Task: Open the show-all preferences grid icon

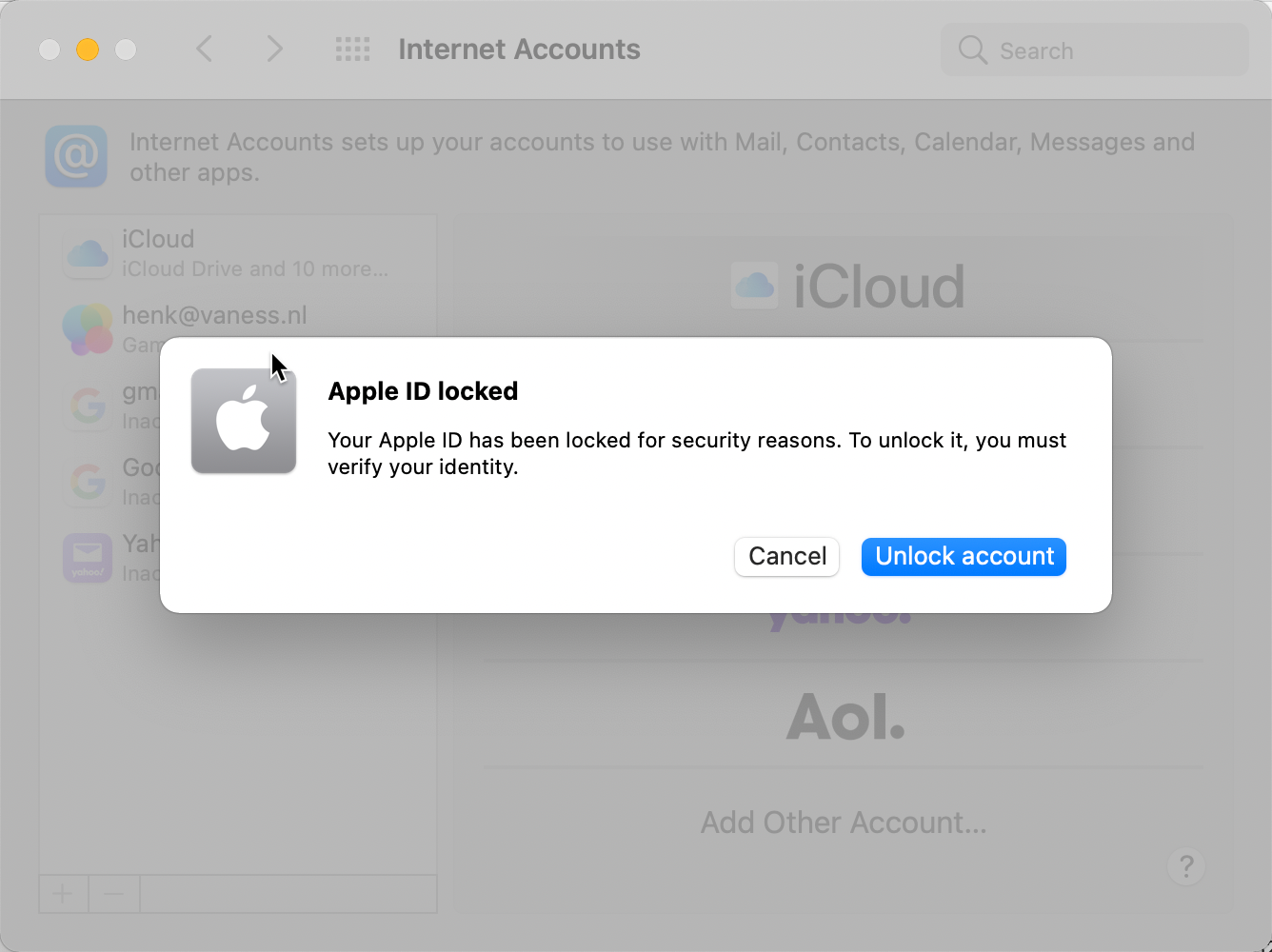Action: (x=352, y=49)
